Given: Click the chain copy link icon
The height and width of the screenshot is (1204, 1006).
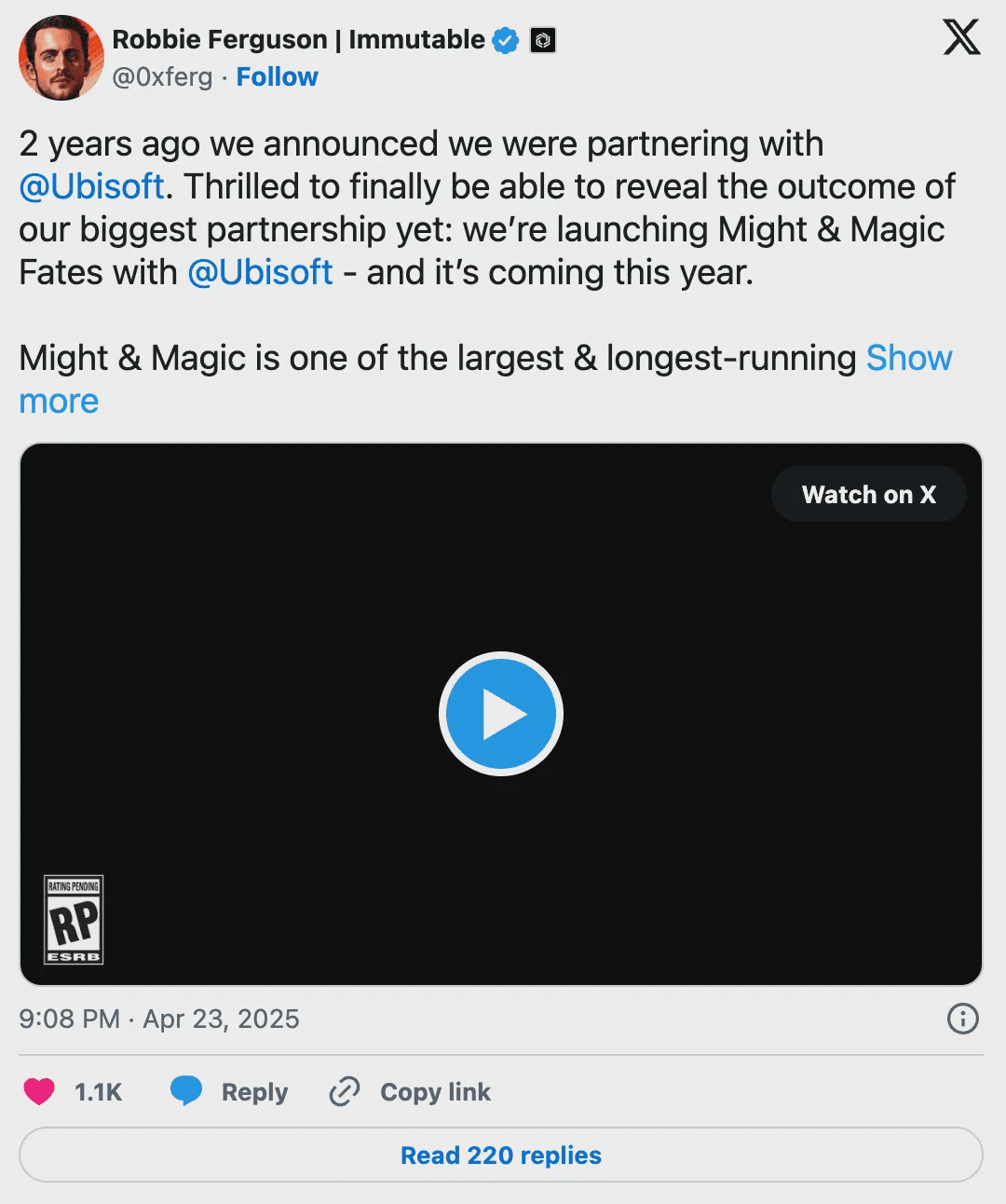Looking at the screenshot, I should [x=345, y=1091].
